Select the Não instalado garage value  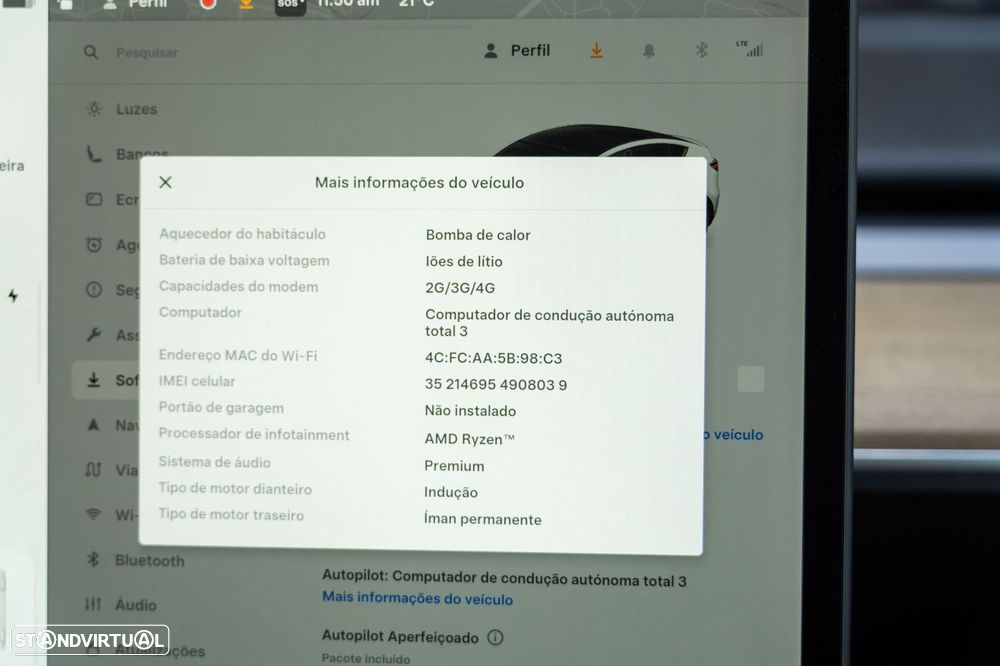click(470, 411)
